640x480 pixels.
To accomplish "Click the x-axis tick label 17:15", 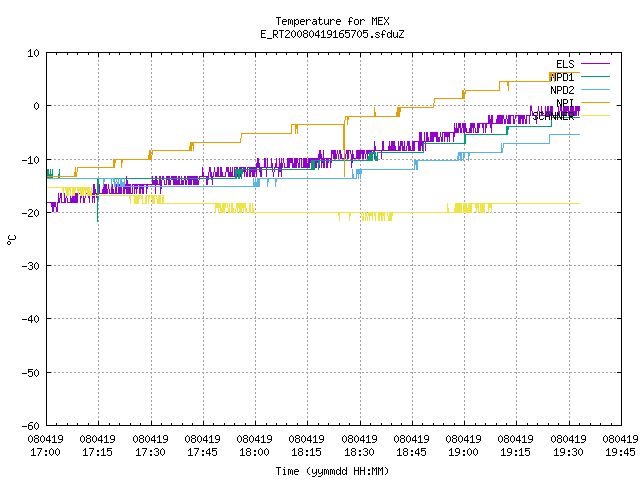I will point(98,452).
